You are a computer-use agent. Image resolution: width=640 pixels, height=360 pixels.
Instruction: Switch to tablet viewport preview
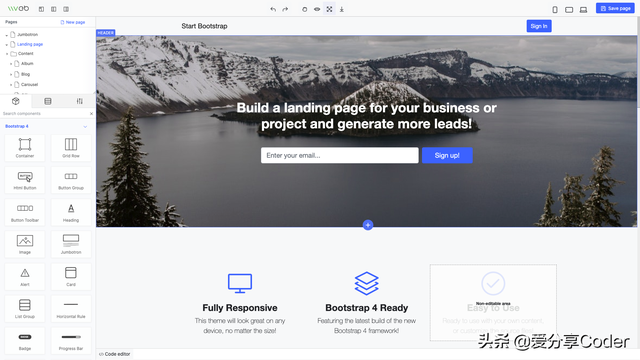pyautogui.click(x=569, y=9)
